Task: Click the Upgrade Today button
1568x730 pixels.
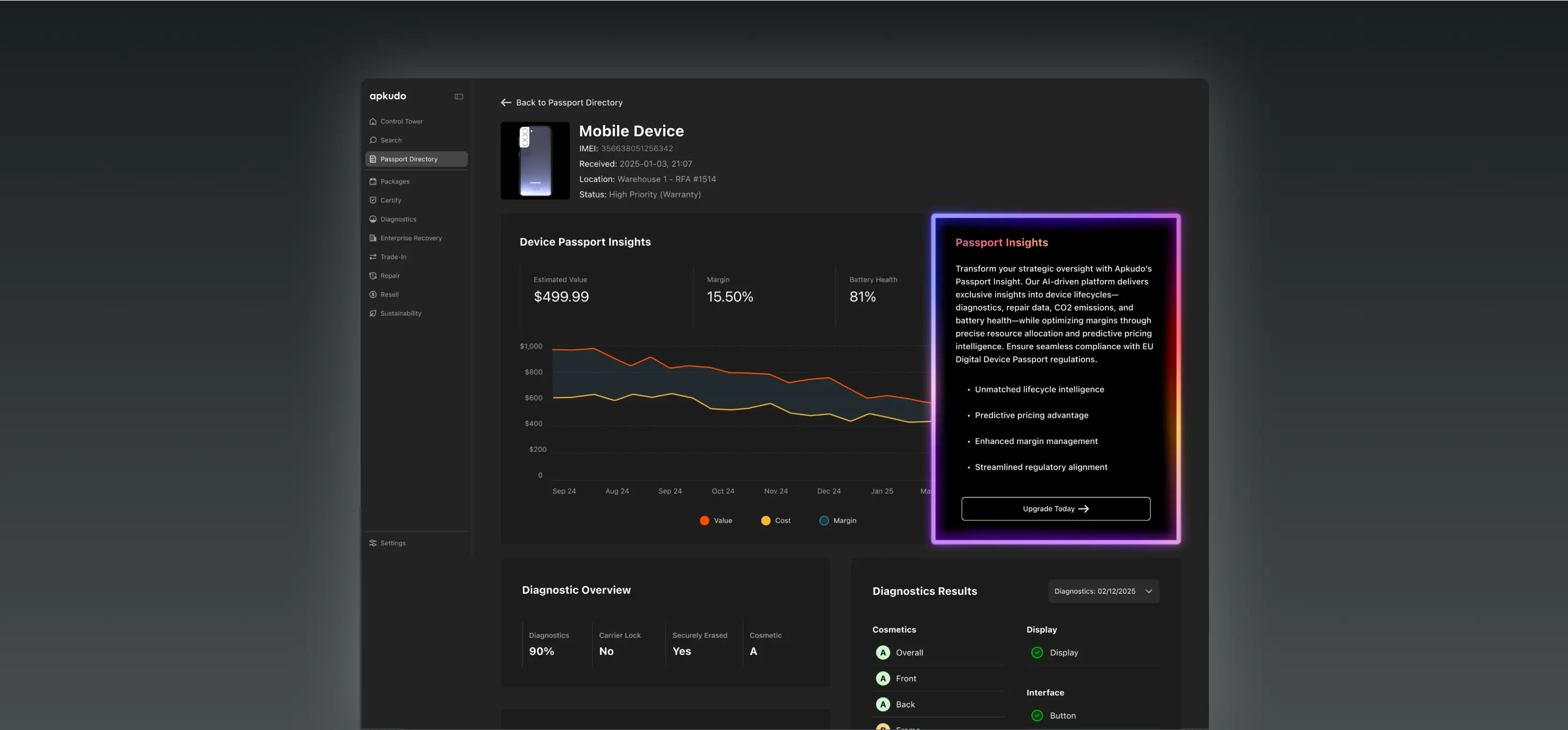Action: 1055,509
